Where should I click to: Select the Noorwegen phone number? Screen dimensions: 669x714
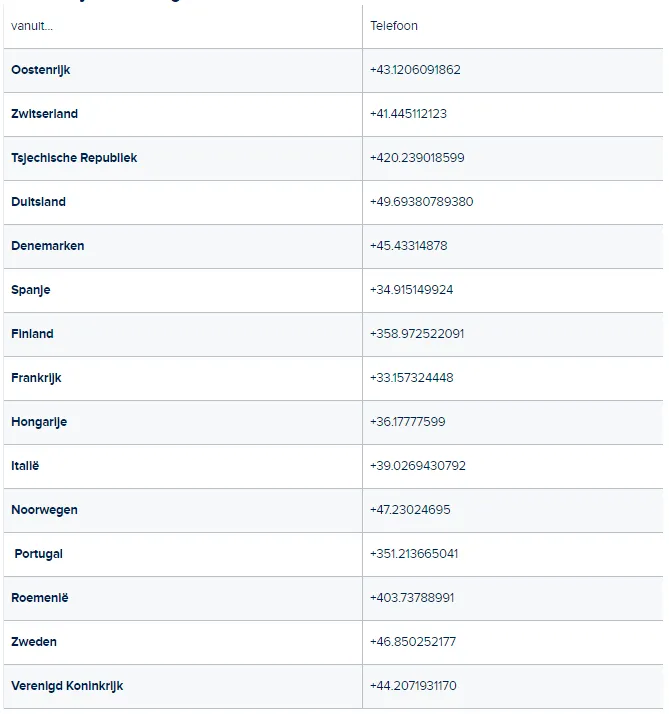(410, 510)
